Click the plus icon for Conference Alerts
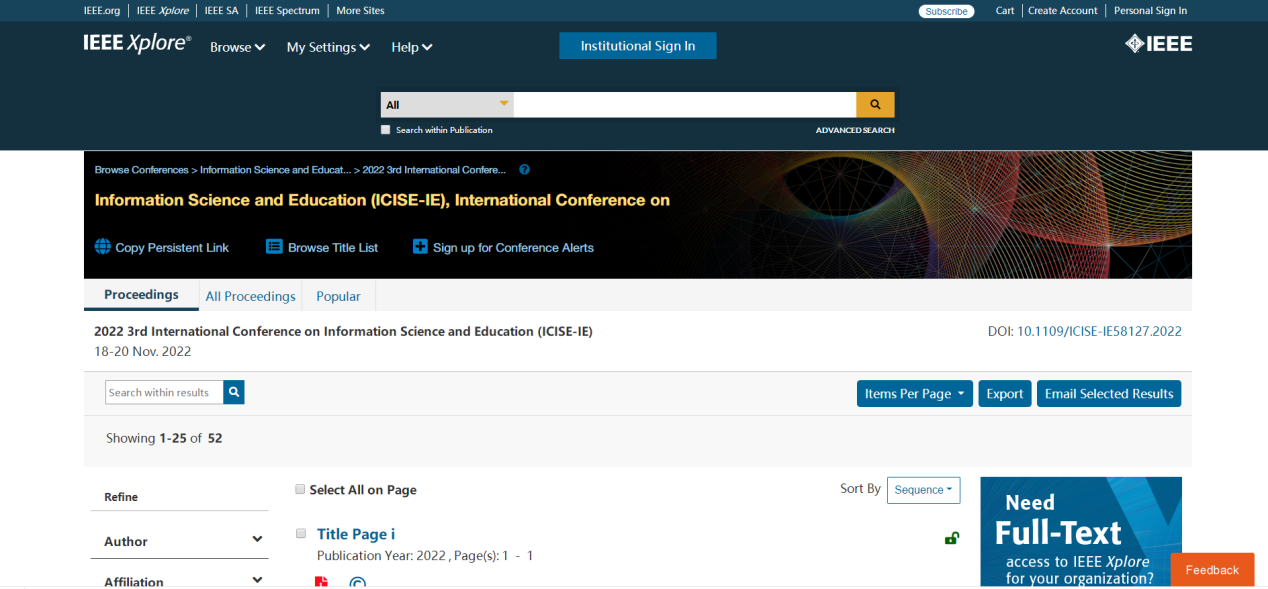Screen dimensions: 1268x589 pyautogui.click(x=420, y=247)
